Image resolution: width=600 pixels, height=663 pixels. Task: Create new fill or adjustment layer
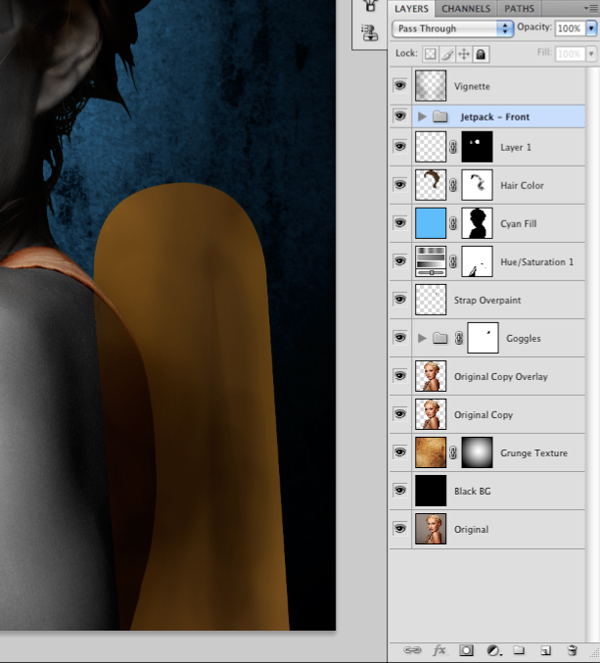493,650
